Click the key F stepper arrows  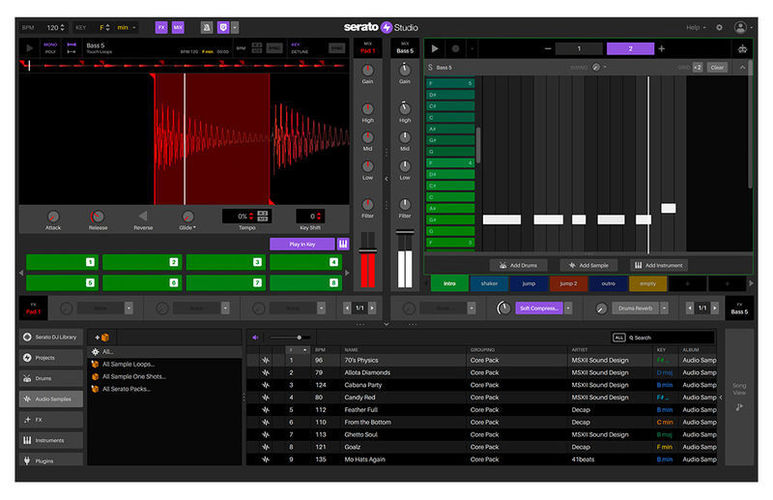point(108,28)
